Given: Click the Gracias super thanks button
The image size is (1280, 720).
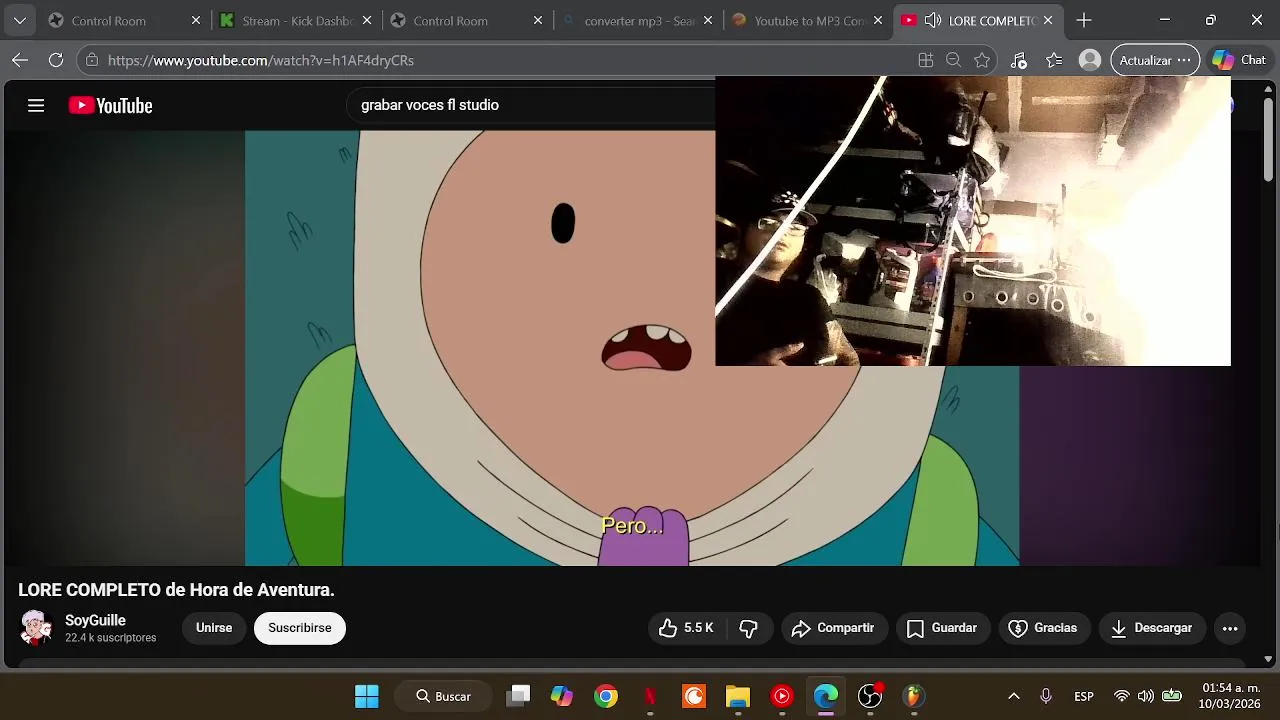Looking at the screenshot, I should point(1044,628).
